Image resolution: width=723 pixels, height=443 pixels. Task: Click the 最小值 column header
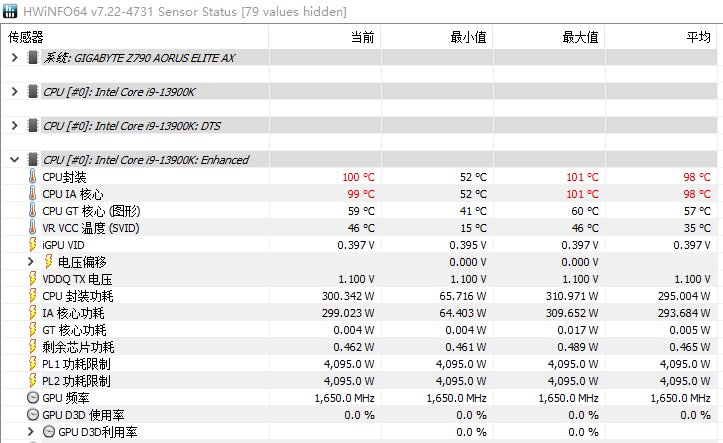437,37
